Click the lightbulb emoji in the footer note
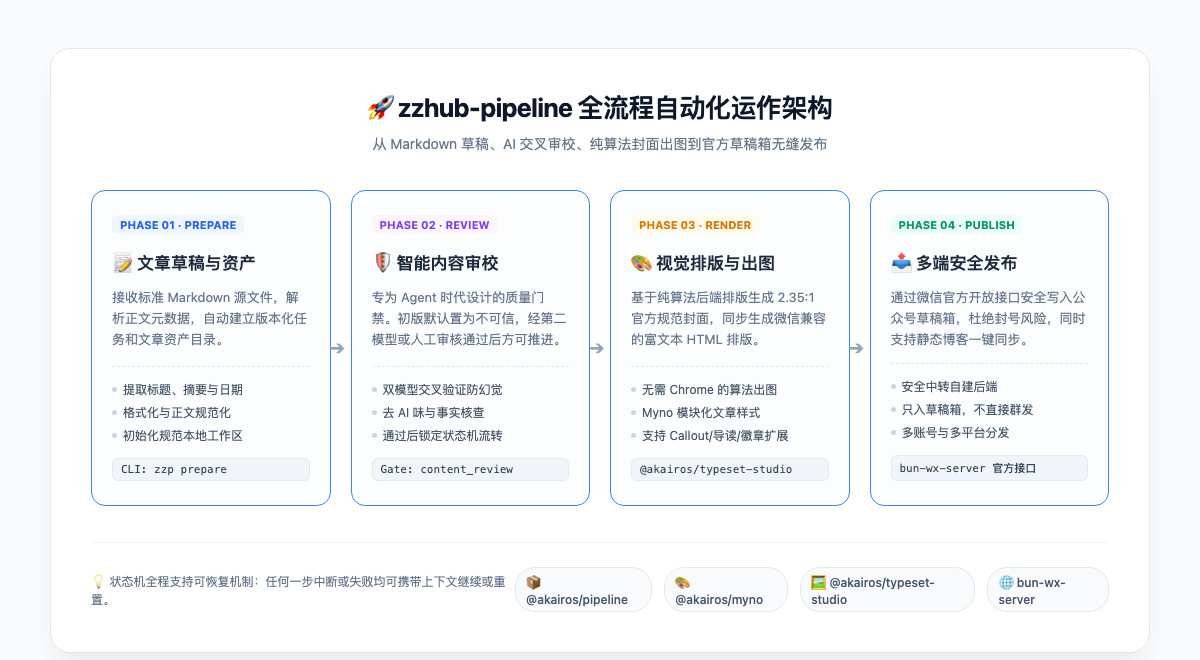The image size is (1200, 660). pyautogui.click(x=98, y=581)
